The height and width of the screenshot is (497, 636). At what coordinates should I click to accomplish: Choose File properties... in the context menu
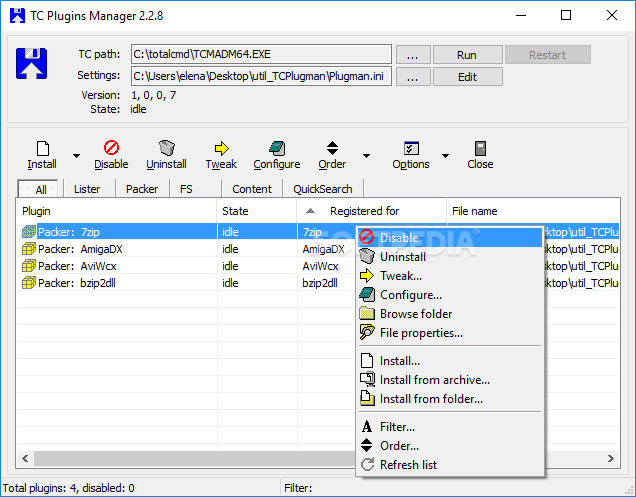click(450, 333)
